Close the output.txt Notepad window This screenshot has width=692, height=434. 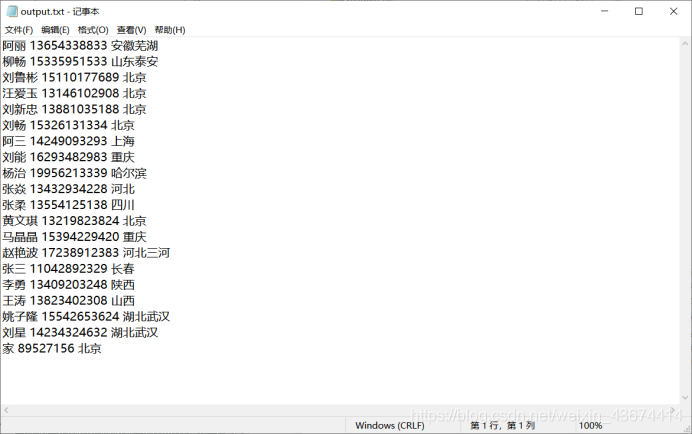tap(673, 11)
